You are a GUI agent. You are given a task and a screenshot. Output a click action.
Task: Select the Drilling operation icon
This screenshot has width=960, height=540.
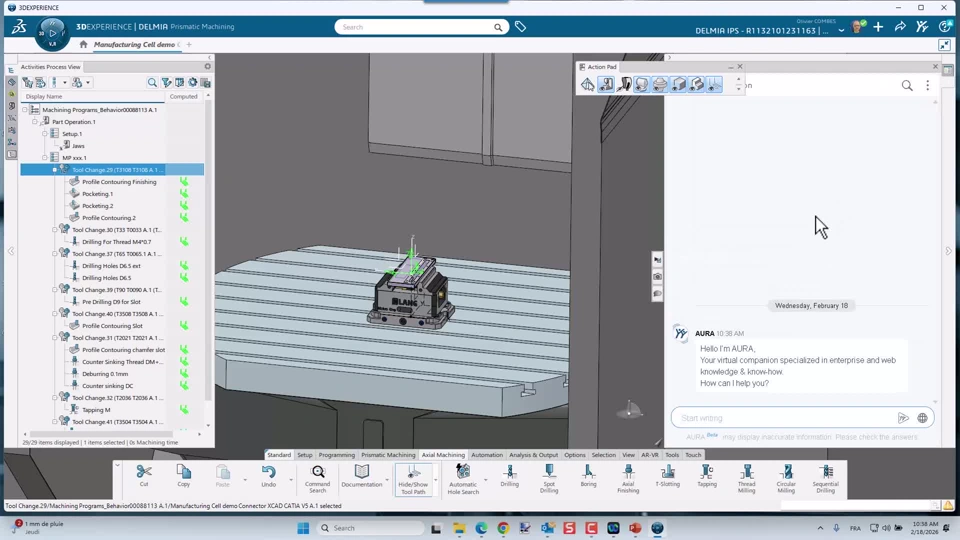click(x=509, y=471)
